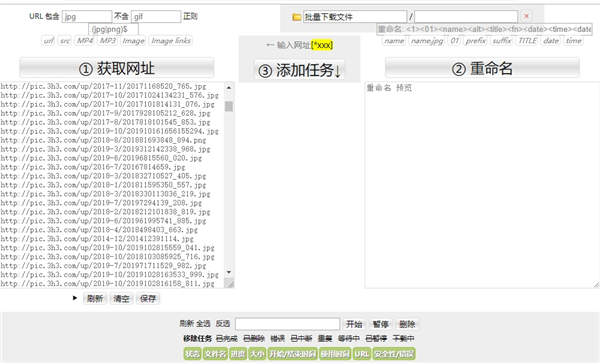This screenshot has width=600, height=363.
Task: Remove 等待中 tasks
Action: pyautogui.click(x=349, y=339)
